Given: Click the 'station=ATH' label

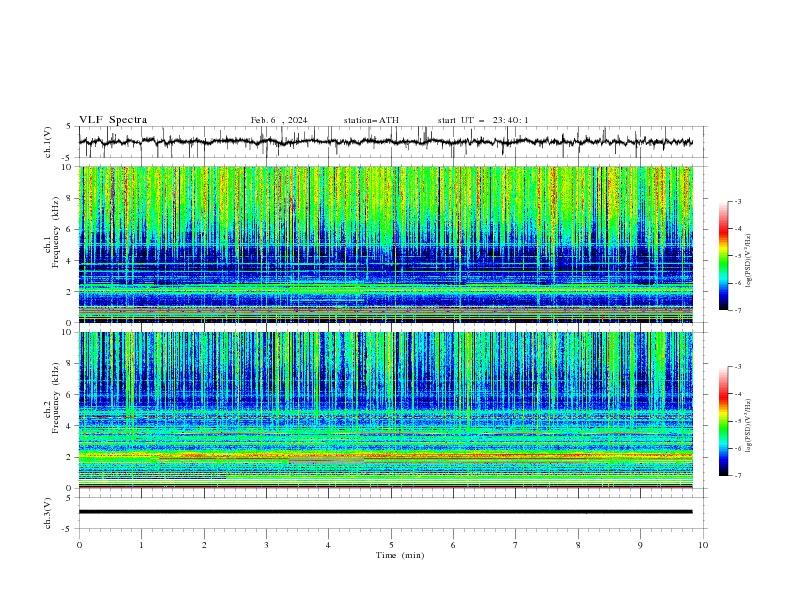Looking at the screenshot, I should pos(371,120).
